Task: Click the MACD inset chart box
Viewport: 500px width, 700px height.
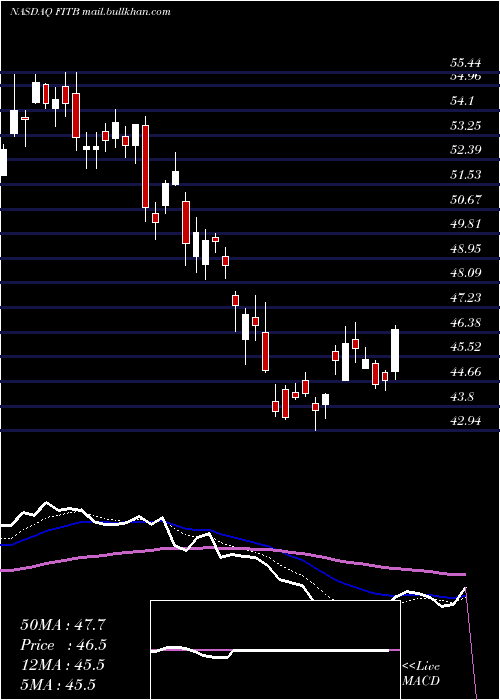Action: 275,650
